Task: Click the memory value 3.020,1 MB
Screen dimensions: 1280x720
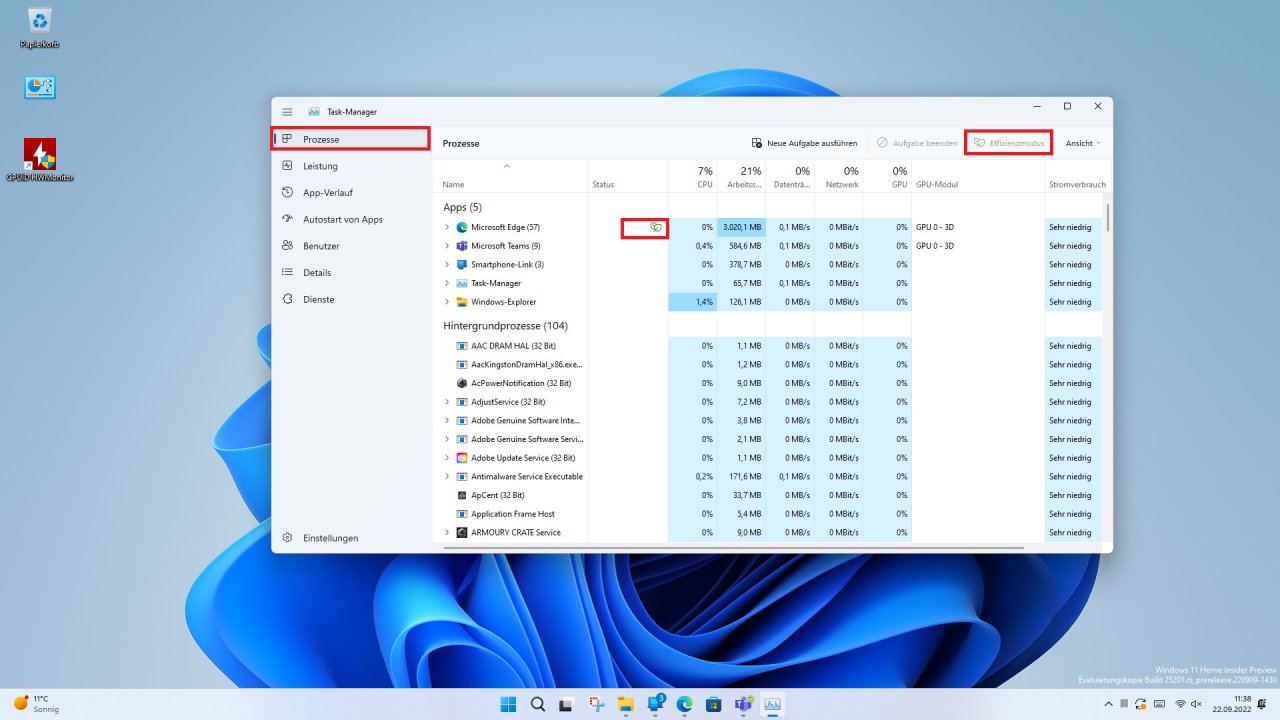Action: point(741,228)
